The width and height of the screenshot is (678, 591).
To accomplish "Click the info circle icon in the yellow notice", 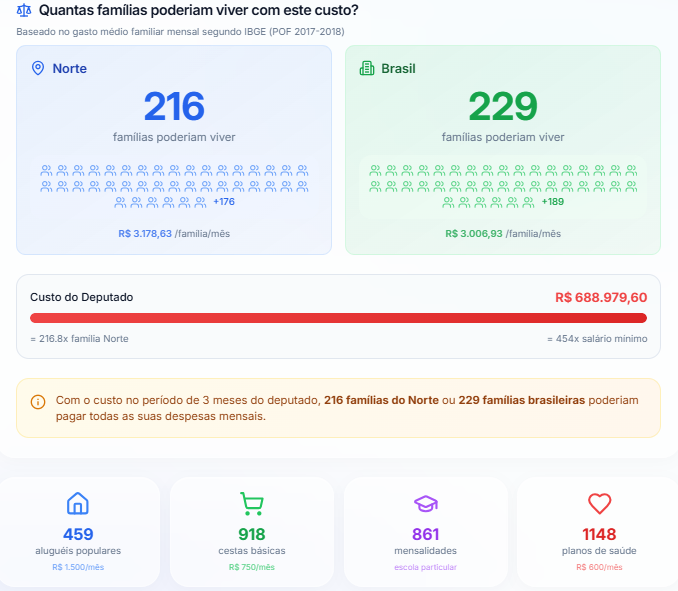I will tap(38, 401).
